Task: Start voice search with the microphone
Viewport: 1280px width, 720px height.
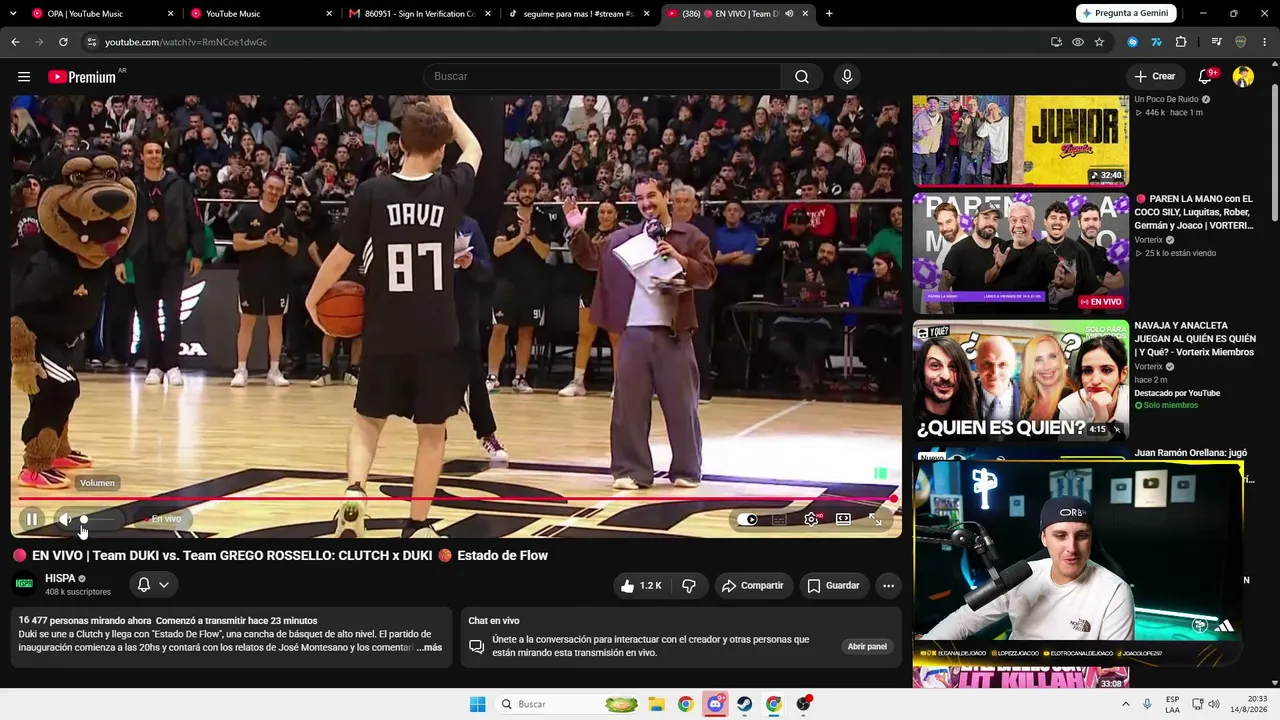Action: click(847, 77)
